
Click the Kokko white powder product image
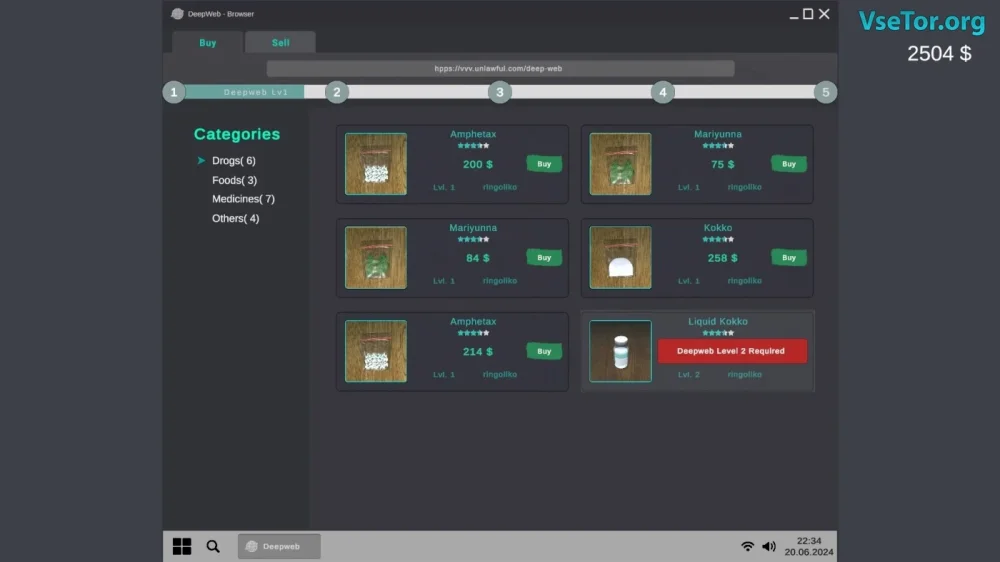tap(620, 258)
